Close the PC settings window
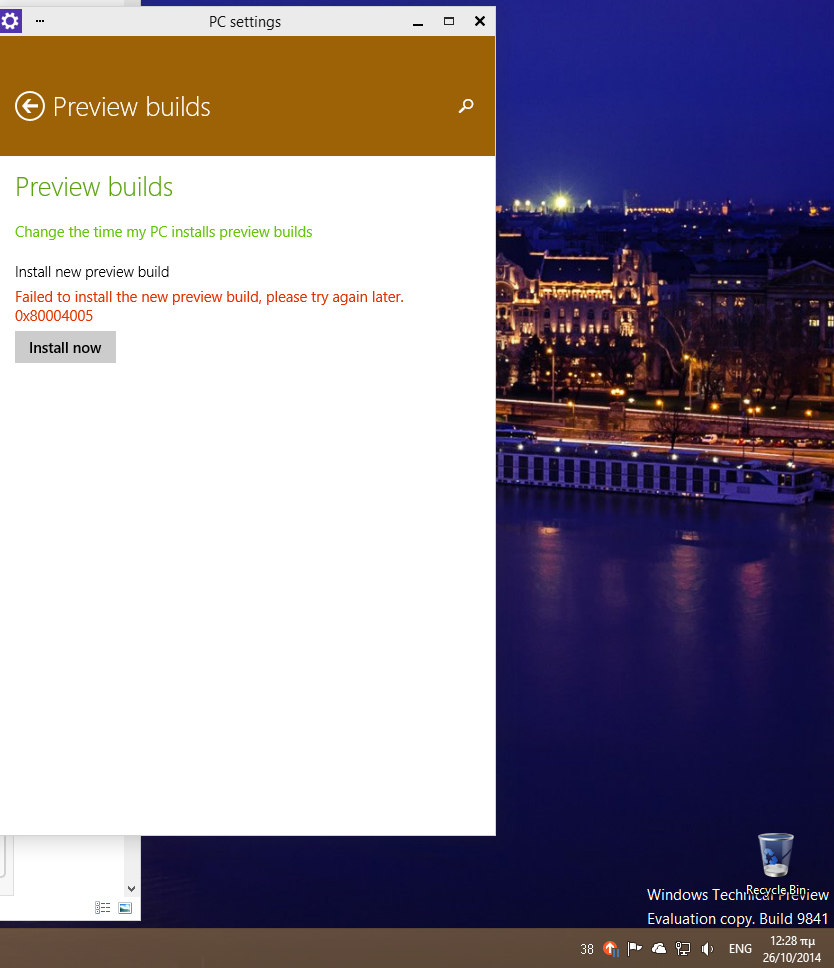The height and width of the screenshot is (968, 834). [480, 22]
